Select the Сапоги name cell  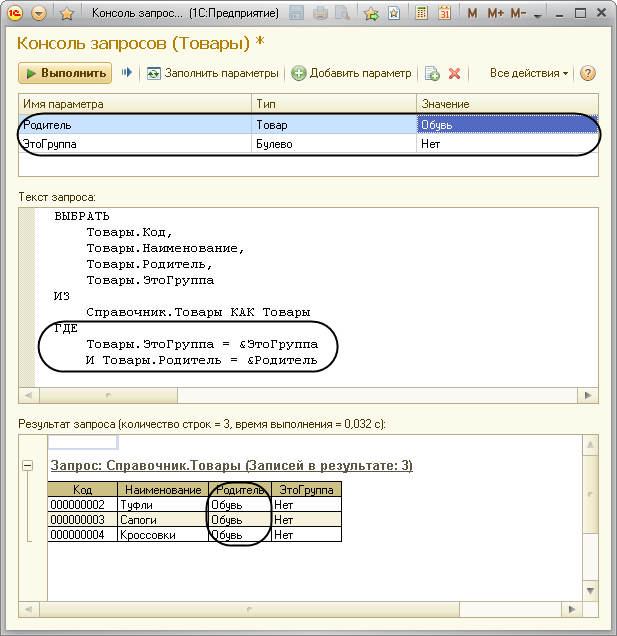[163, 520]
